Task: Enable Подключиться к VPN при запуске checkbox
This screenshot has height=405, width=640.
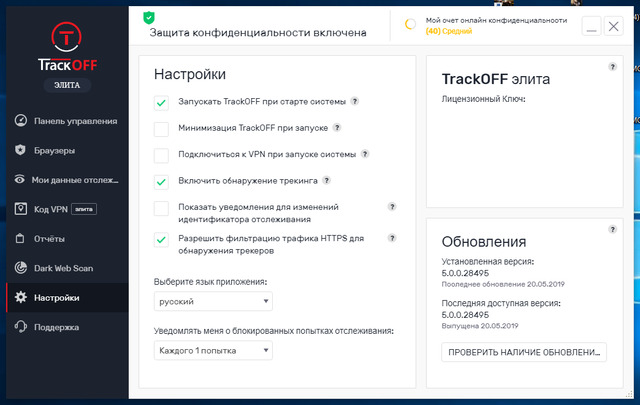Action: point(161,155)
